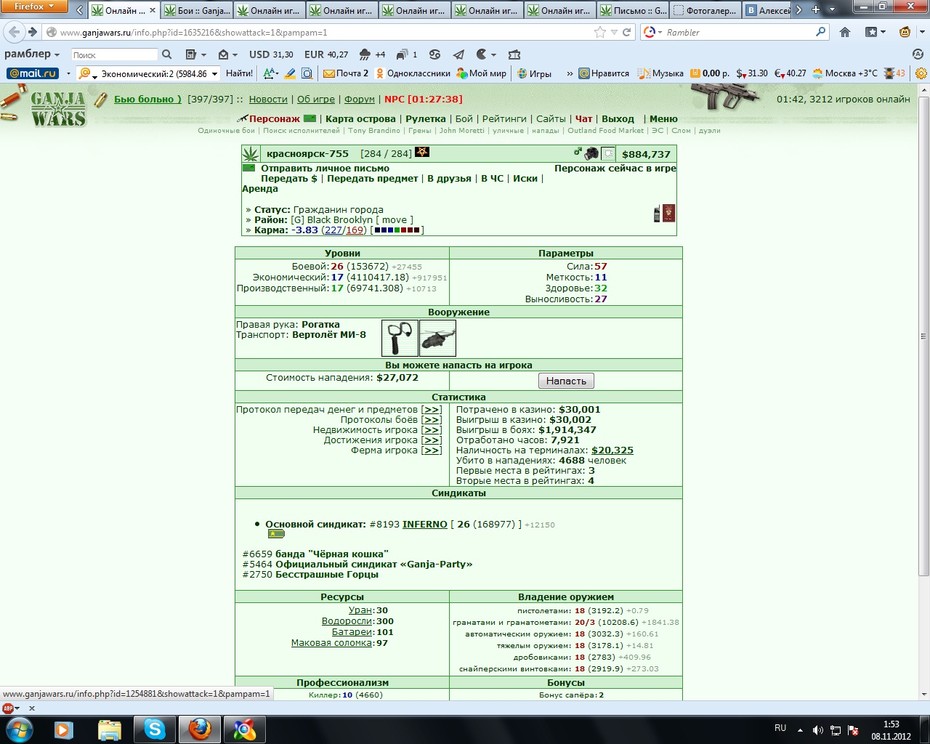Open the Firefox home page icon
The width and height of the screenshot is (930, 744).
pyautogui.click(x=845, y=33)
